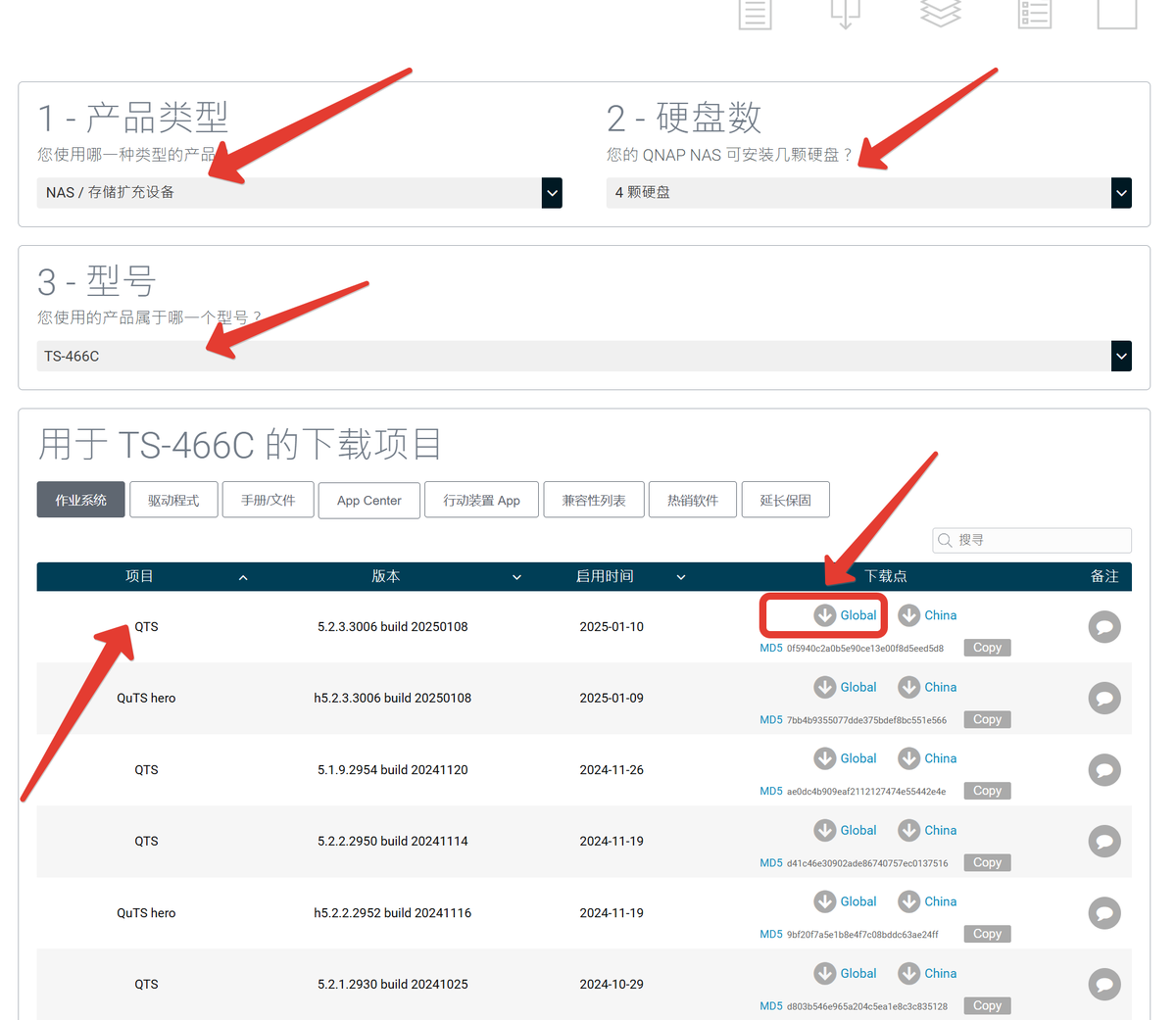Download QTS 5.2.2.2950 from China
Viewport: 1176px width, 1020px height.
tap(927, 830)
